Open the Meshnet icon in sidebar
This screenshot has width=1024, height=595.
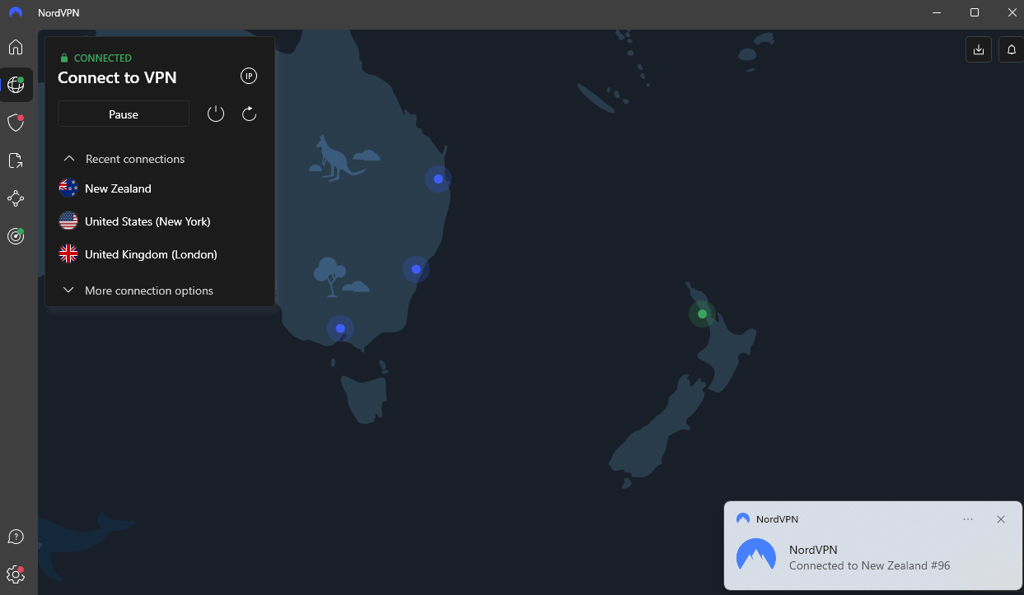click(x=16, y=198)
